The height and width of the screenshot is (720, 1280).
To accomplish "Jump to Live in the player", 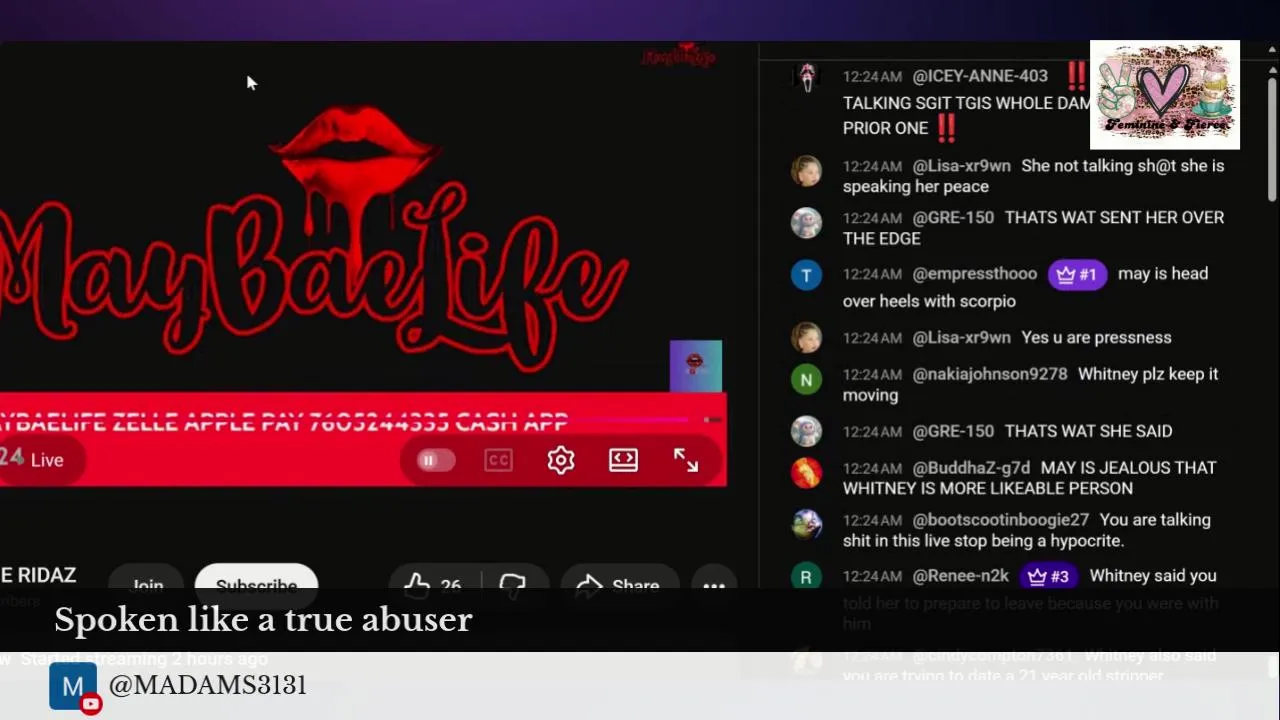I will 47,460.
